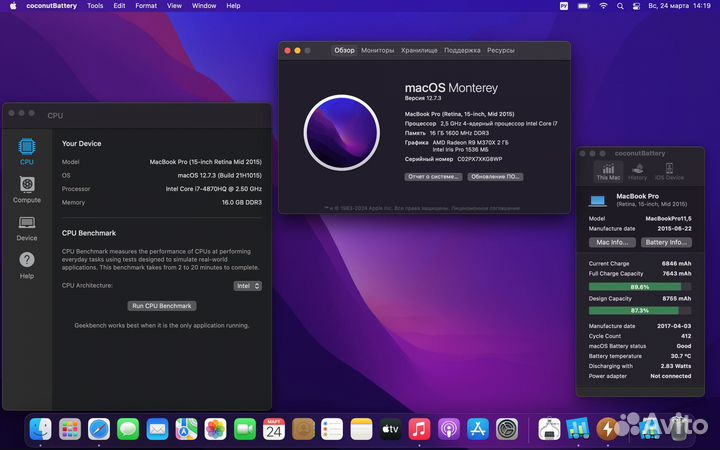This screenshot has width=720, height=450.
Task: Open the Apple menu
Action: click(x=13, y=6)
